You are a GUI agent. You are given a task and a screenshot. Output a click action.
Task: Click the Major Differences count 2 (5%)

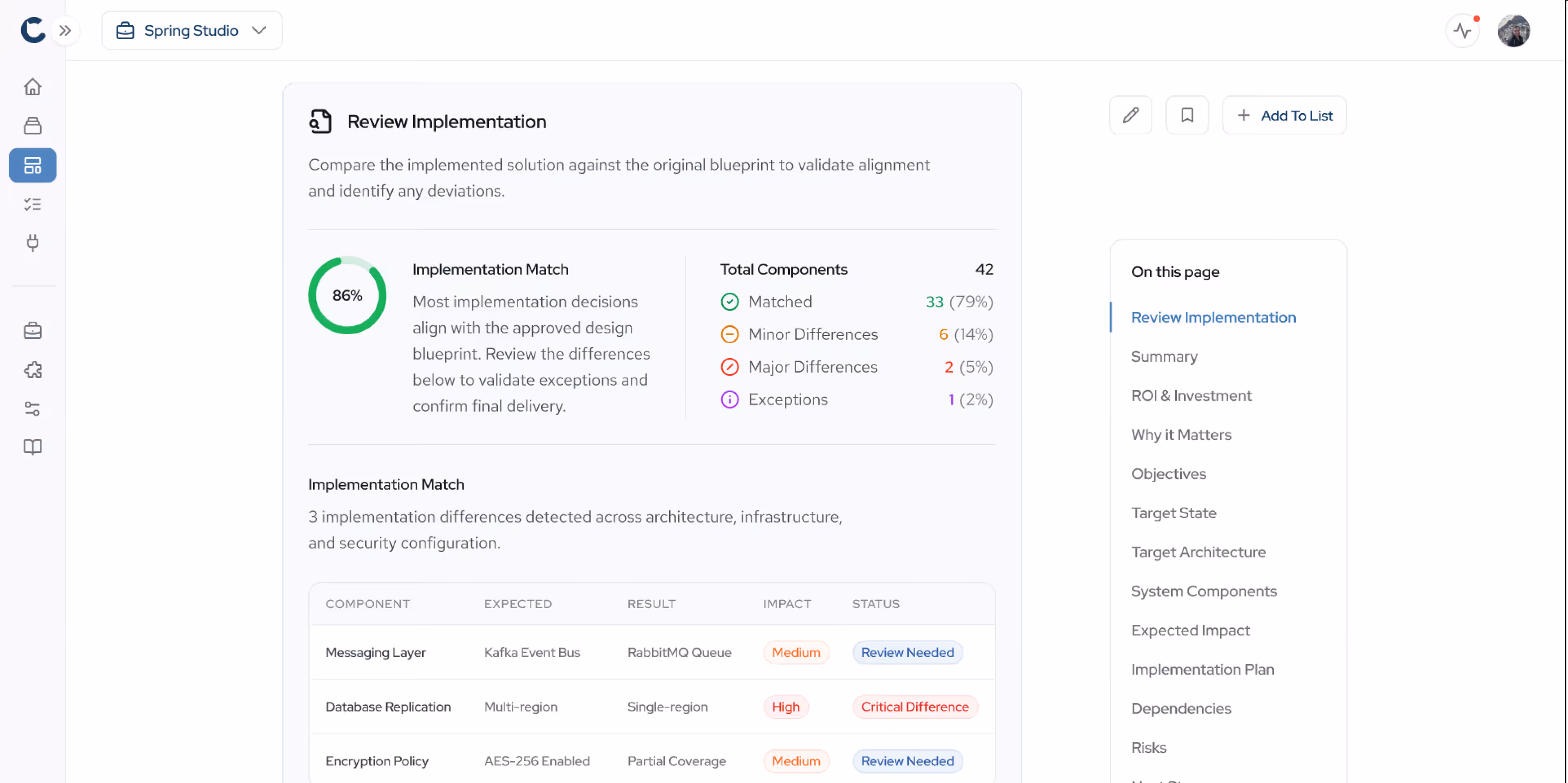[968, 367]
